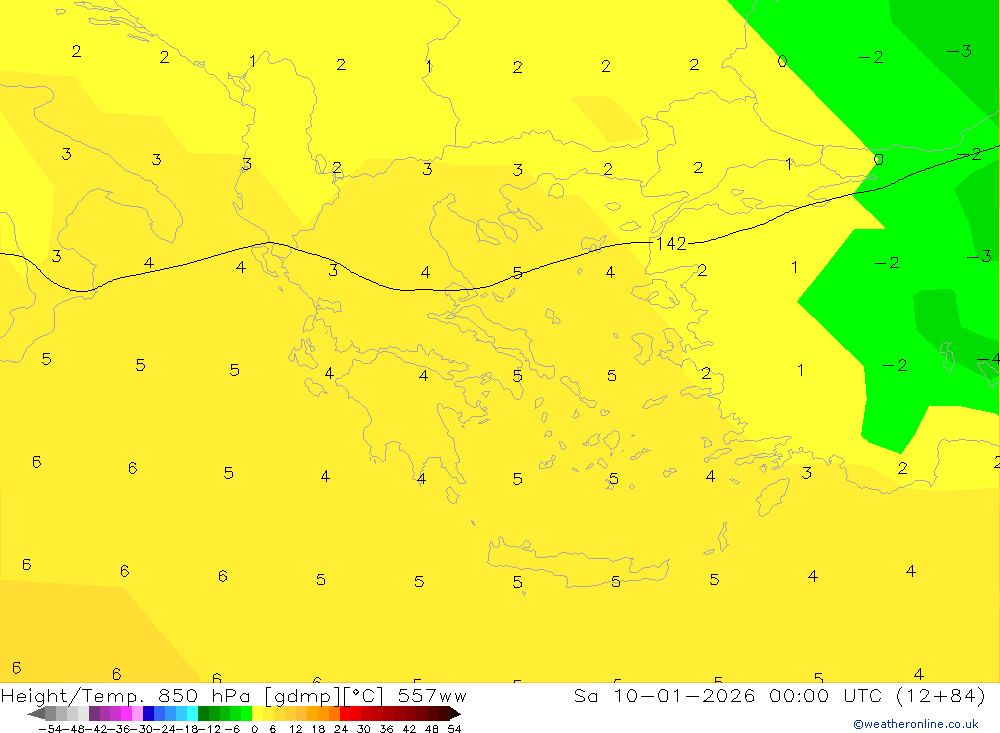Click the '-18' legend scale label
The width and height of the screenshot is (1000, 733).
tap(187, 729)
